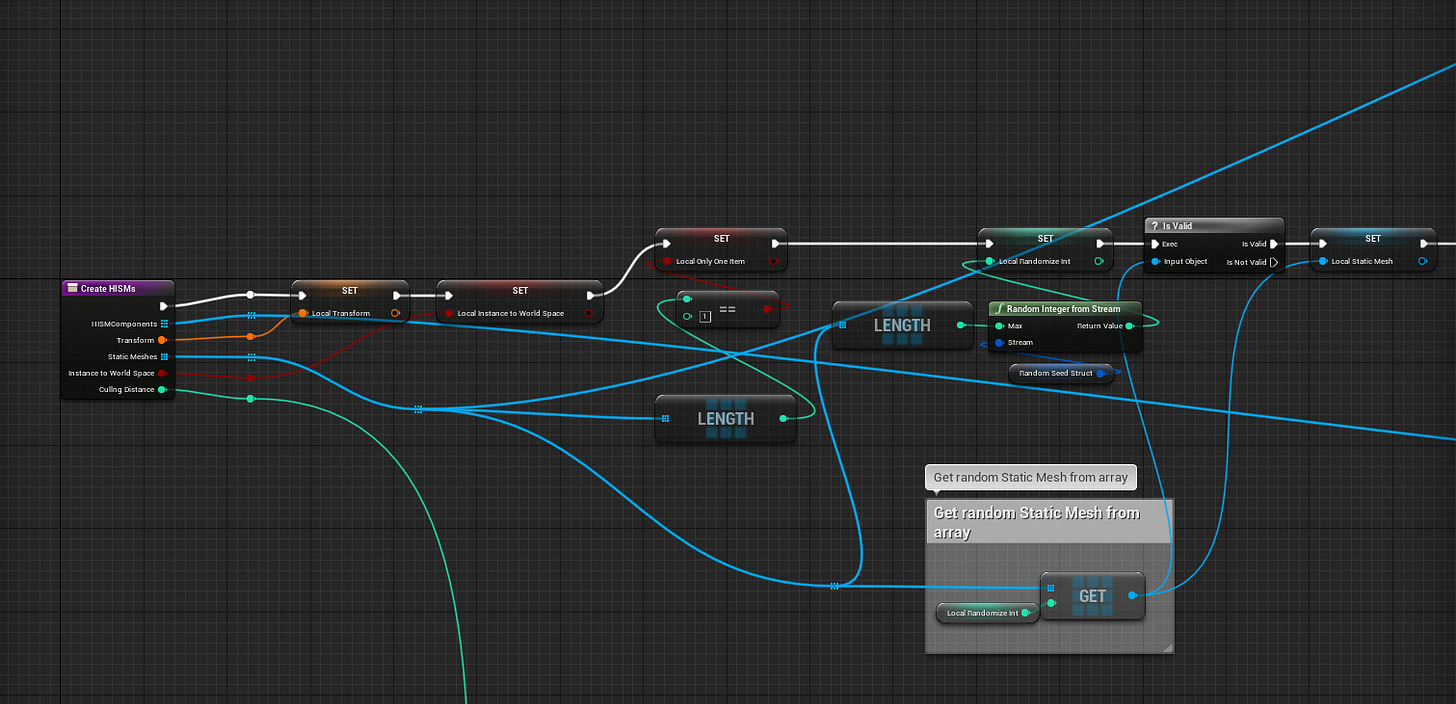Click the Random Integer from Stream title
This screenshot has height=704, width=1456.
point(1063,309)
